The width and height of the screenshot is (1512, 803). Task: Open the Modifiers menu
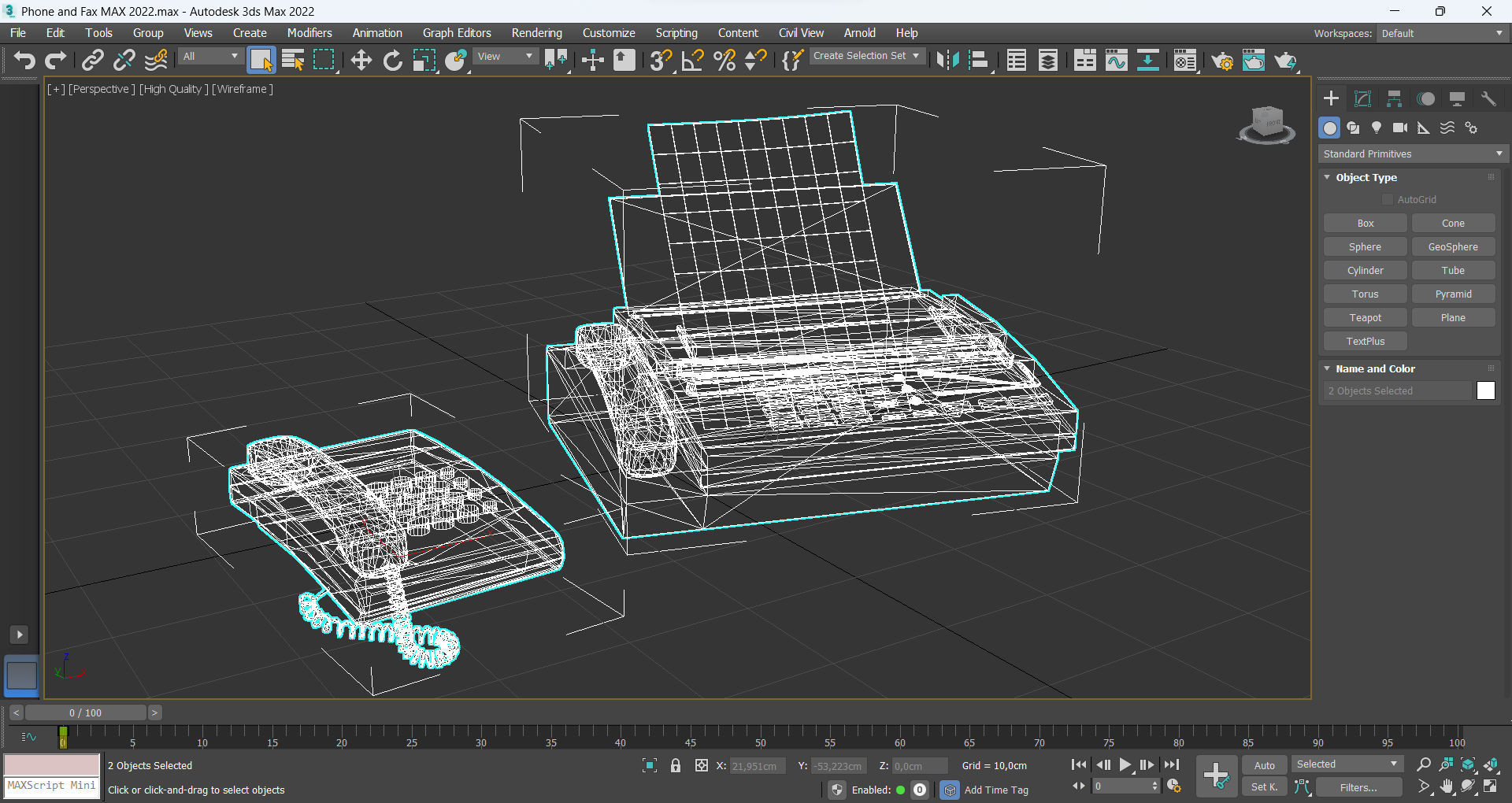(x=309, y=33)
